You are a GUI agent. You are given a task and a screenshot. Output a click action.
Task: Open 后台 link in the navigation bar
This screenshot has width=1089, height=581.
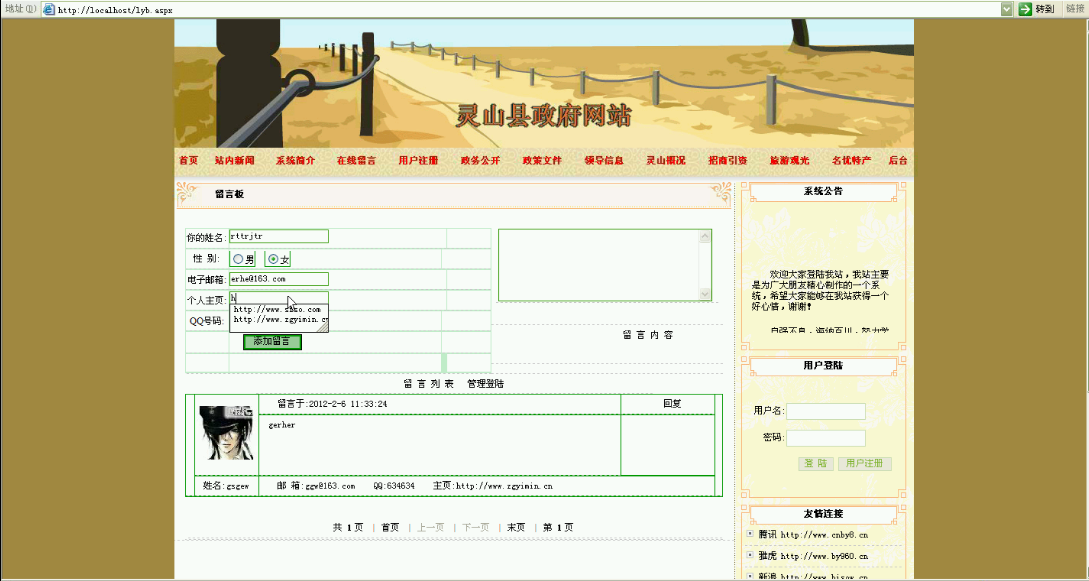pyautogui.click(x=898, y=160)
